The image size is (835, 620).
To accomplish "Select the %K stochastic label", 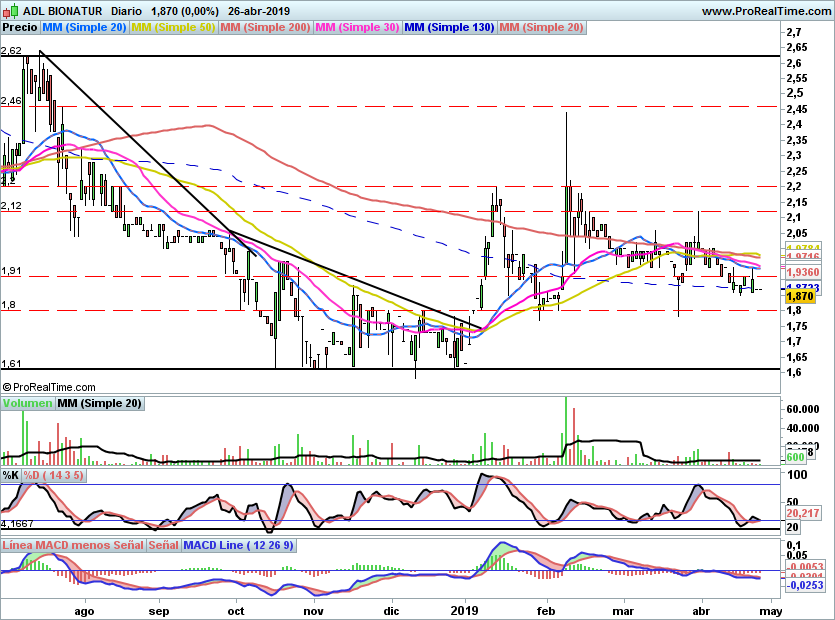I will click(11, 475).
